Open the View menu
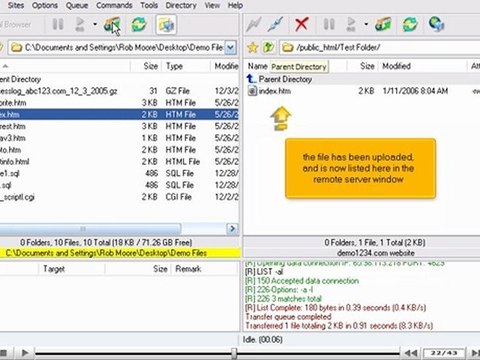 point(212,5)
